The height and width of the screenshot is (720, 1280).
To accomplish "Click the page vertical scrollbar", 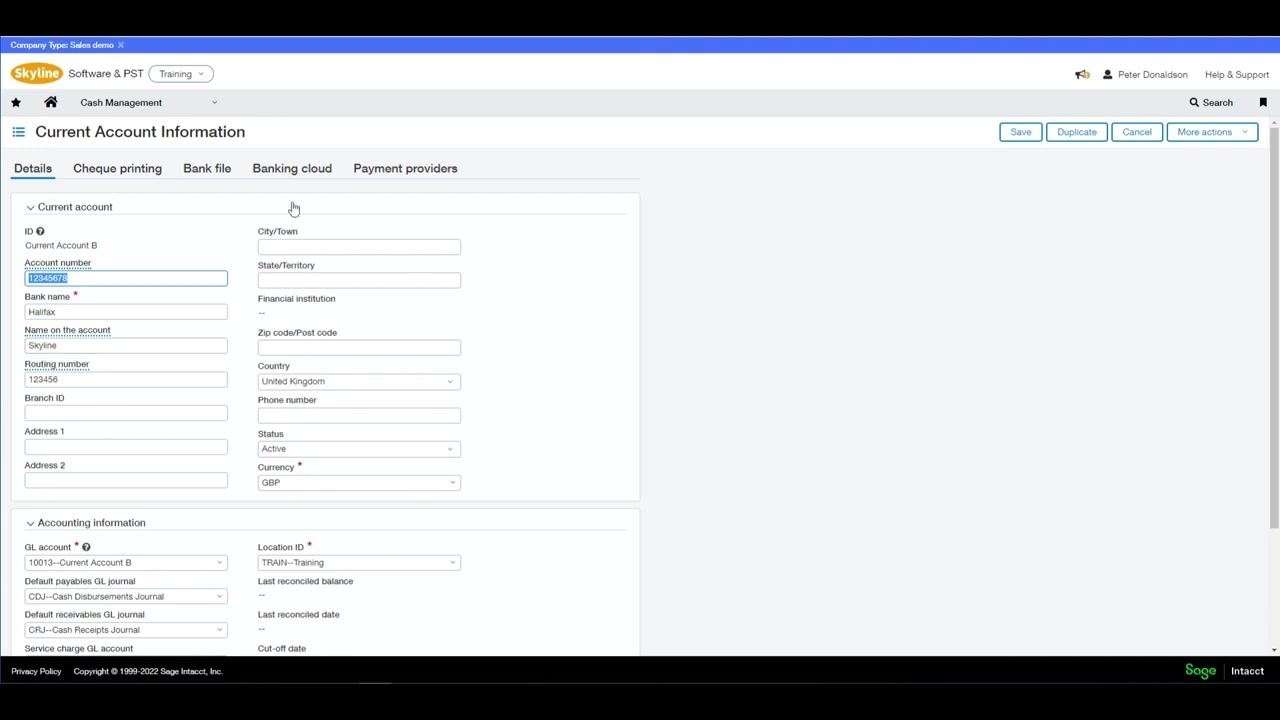I will pos(1274,330).
